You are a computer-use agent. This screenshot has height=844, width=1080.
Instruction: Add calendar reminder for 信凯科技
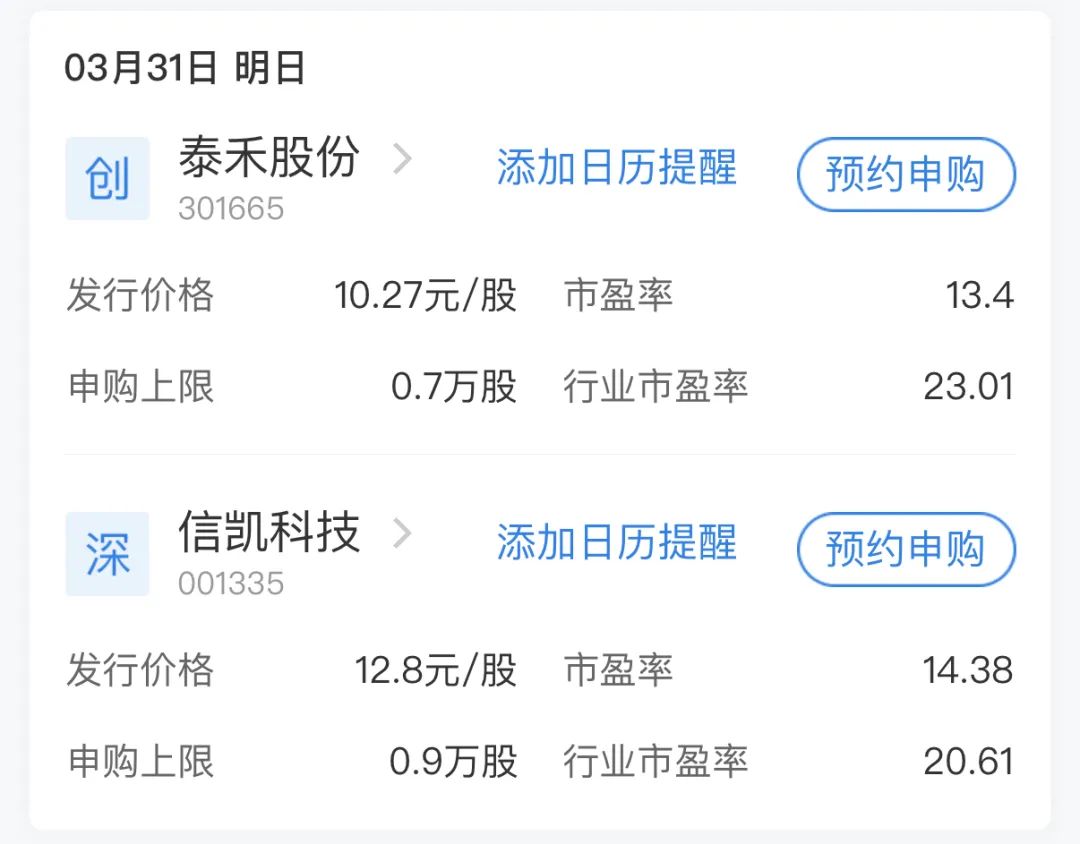pos(616,543)
